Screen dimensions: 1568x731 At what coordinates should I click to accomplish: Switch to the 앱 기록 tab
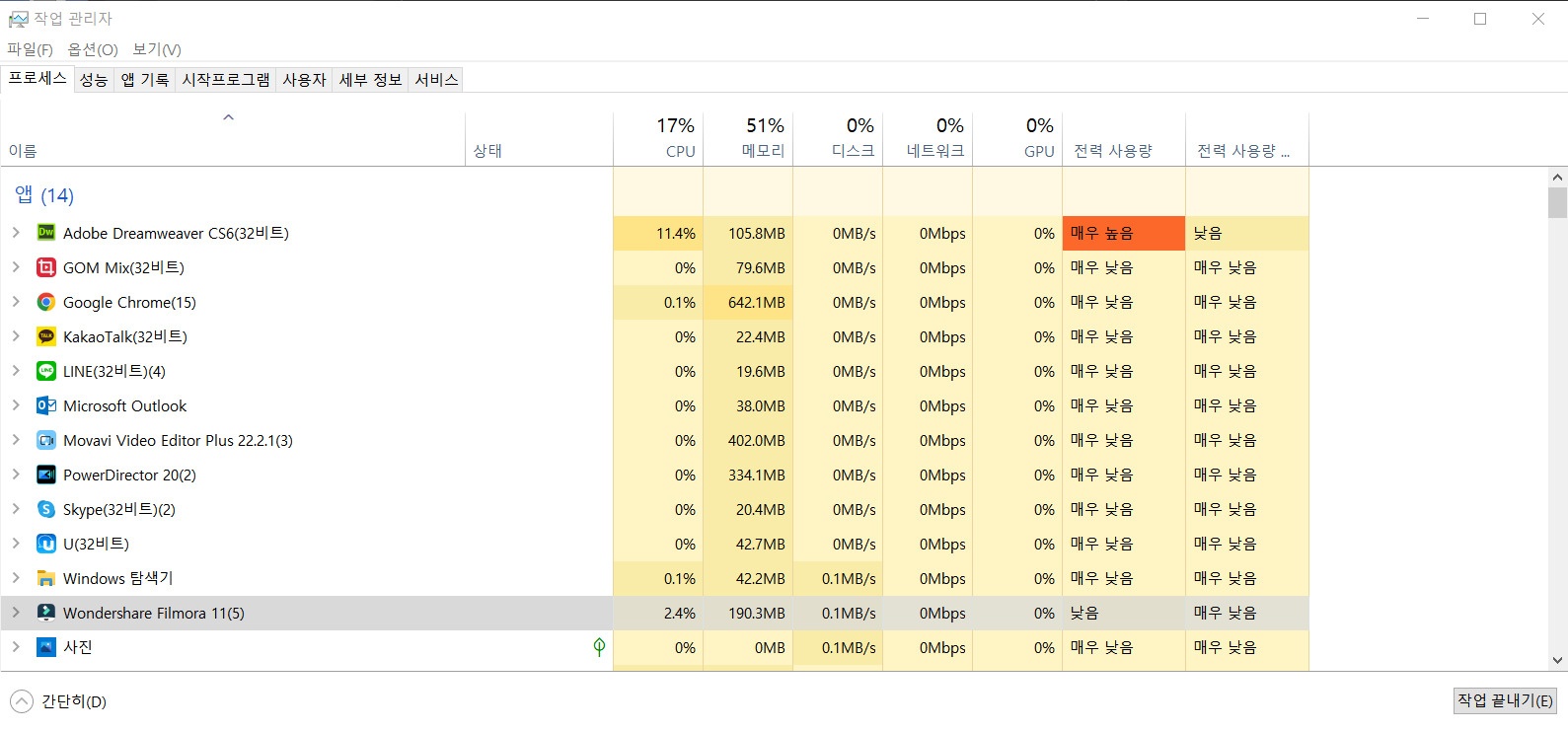pos(145,80)
